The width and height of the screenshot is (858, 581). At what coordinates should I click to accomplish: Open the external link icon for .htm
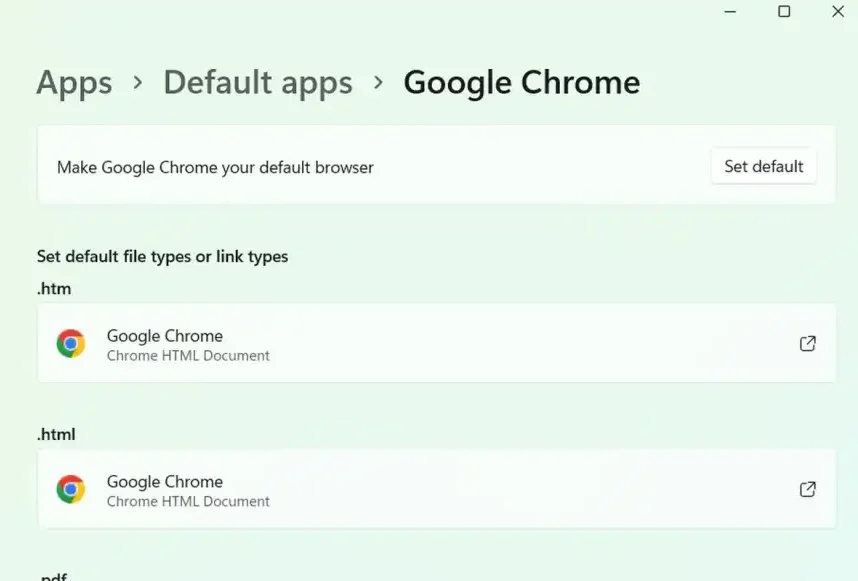808,344
